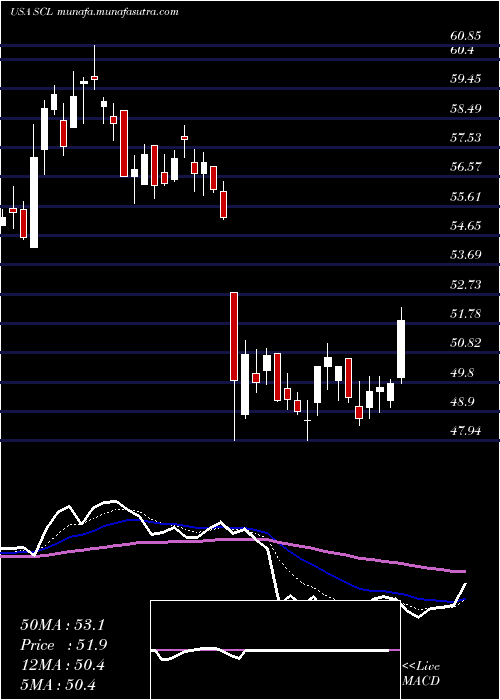Click the 'Price : 51.9' readout
Screen dimensions: 500x700
[63, 645]
